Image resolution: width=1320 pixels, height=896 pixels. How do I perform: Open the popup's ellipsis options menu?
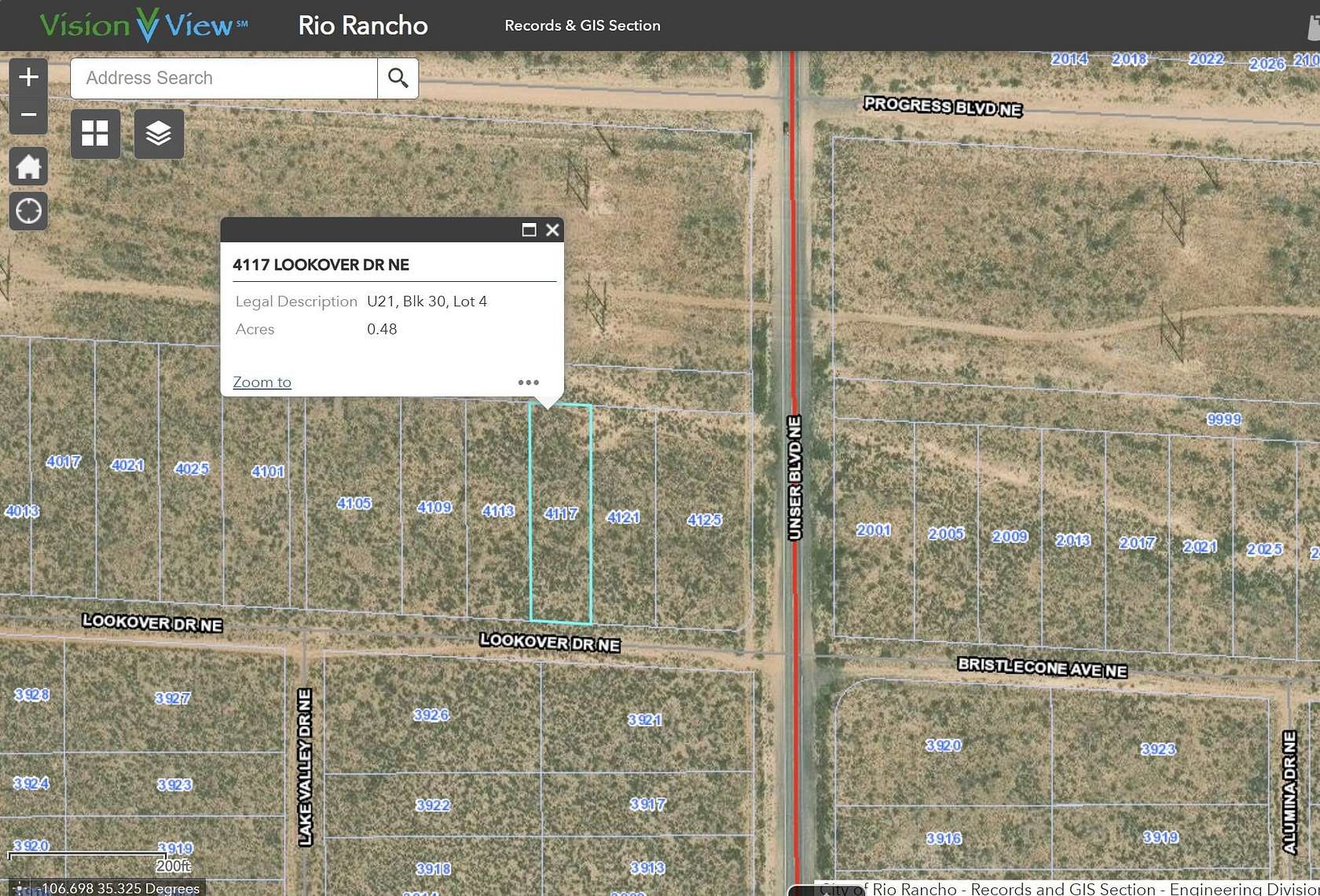pos(528,382)
